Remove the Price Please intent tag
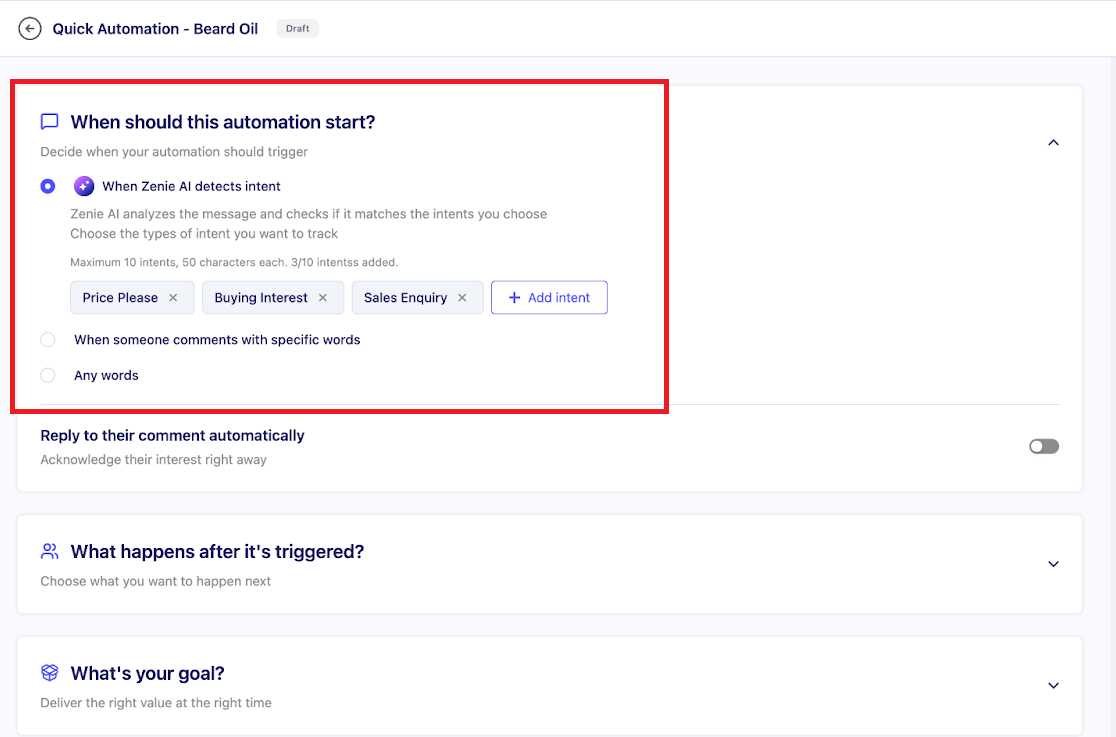 pos(173,298)
